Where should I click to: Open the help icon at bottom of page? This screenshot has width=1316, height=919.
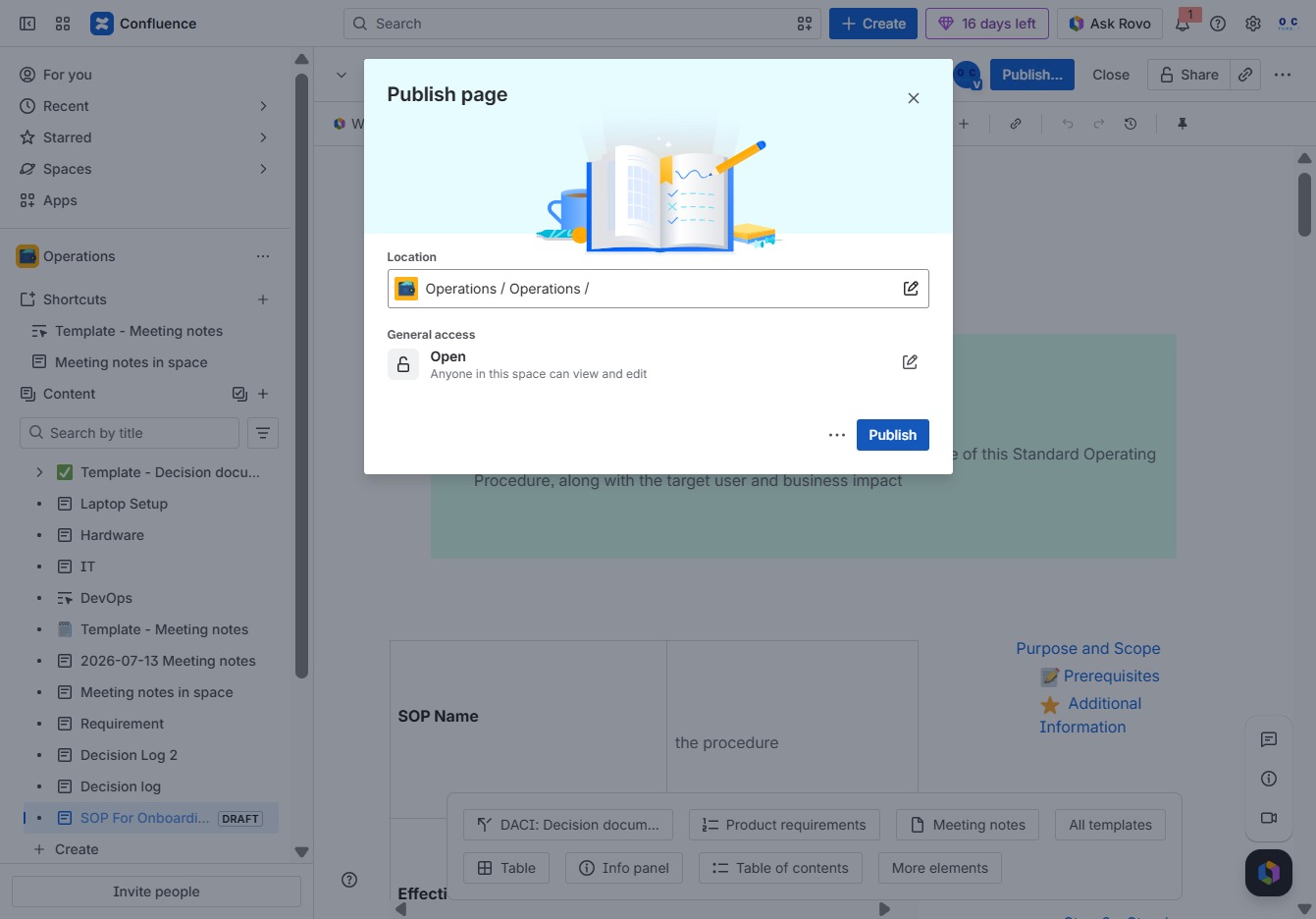point(349,880)
